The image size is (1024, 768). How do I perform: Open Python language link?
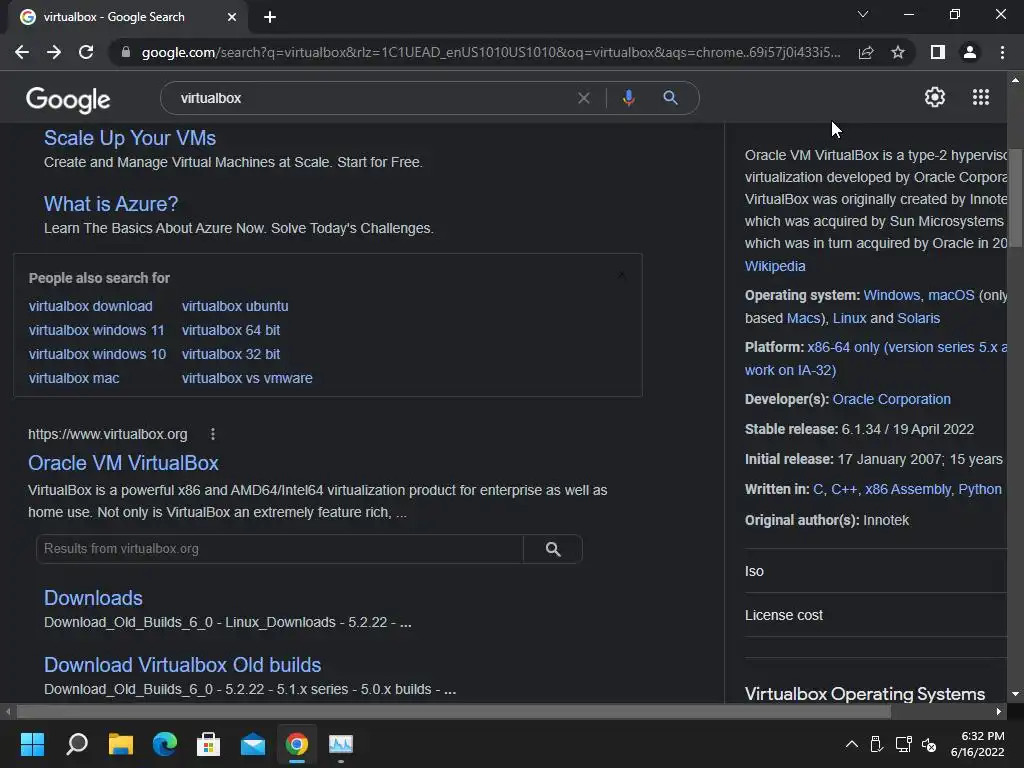(980, 489)
